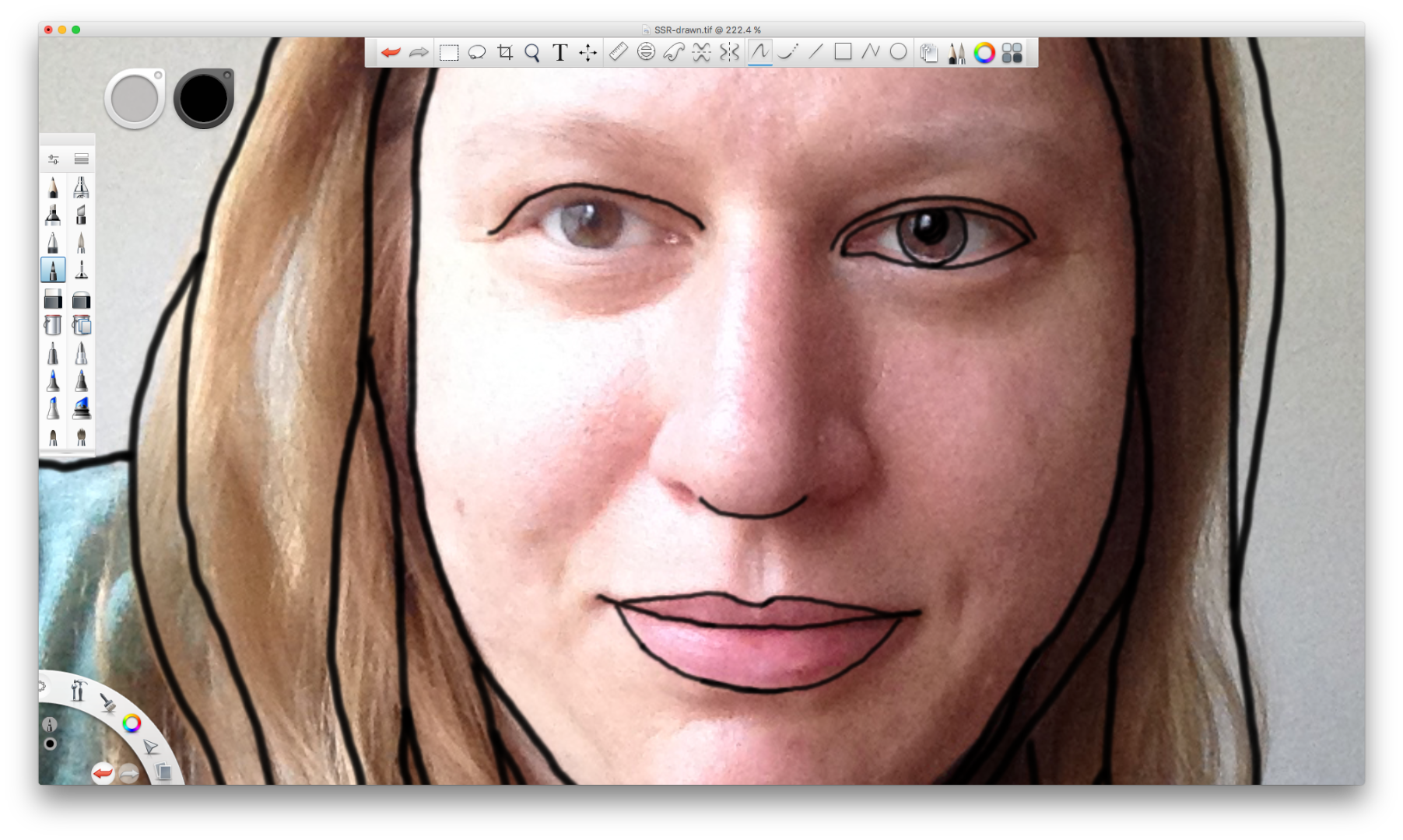Pick the pencil brush in brush palette
Screen dimensions: 1403x840
pos(53,187)
